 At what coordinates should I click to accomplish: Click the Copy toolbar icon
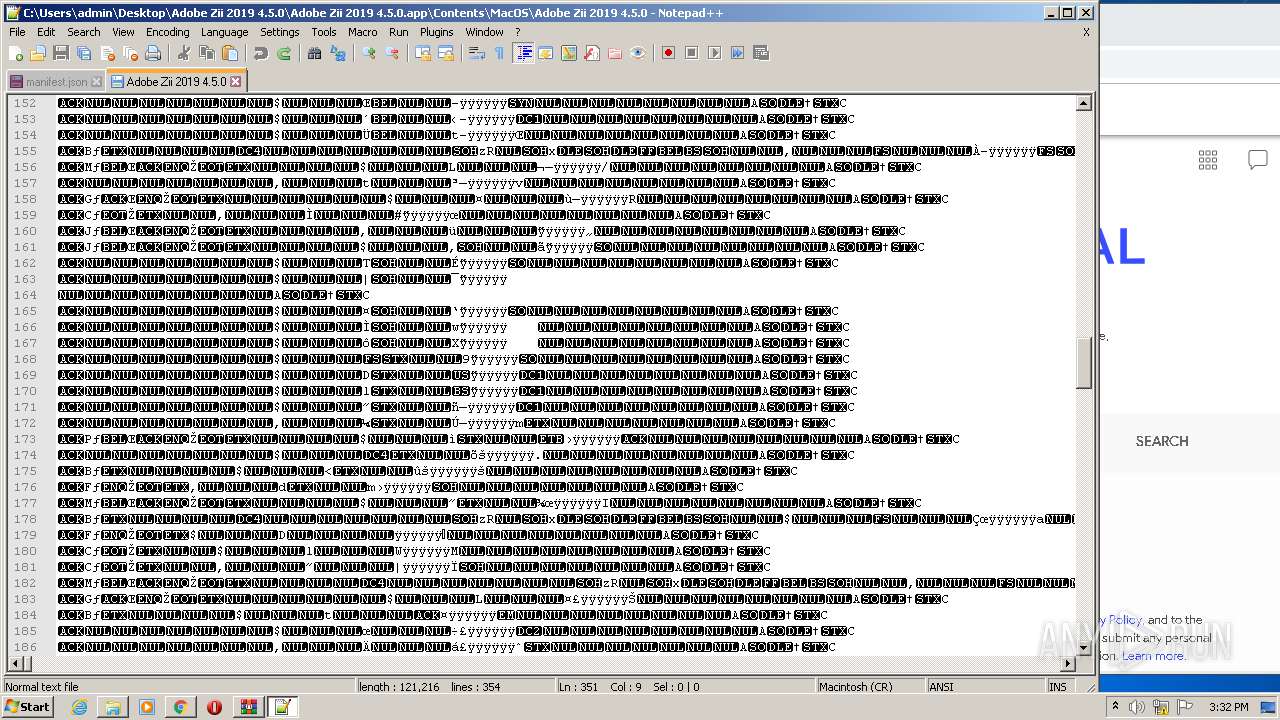206,53
